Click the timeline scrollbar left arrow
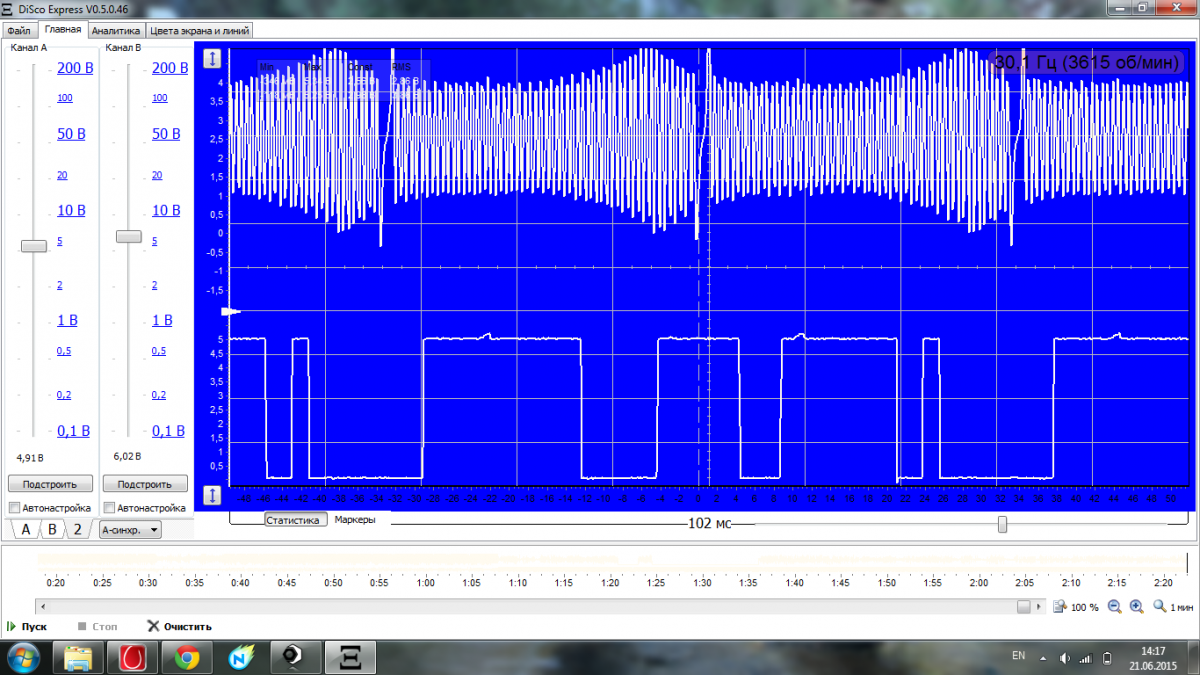 (x=41, y=607)
